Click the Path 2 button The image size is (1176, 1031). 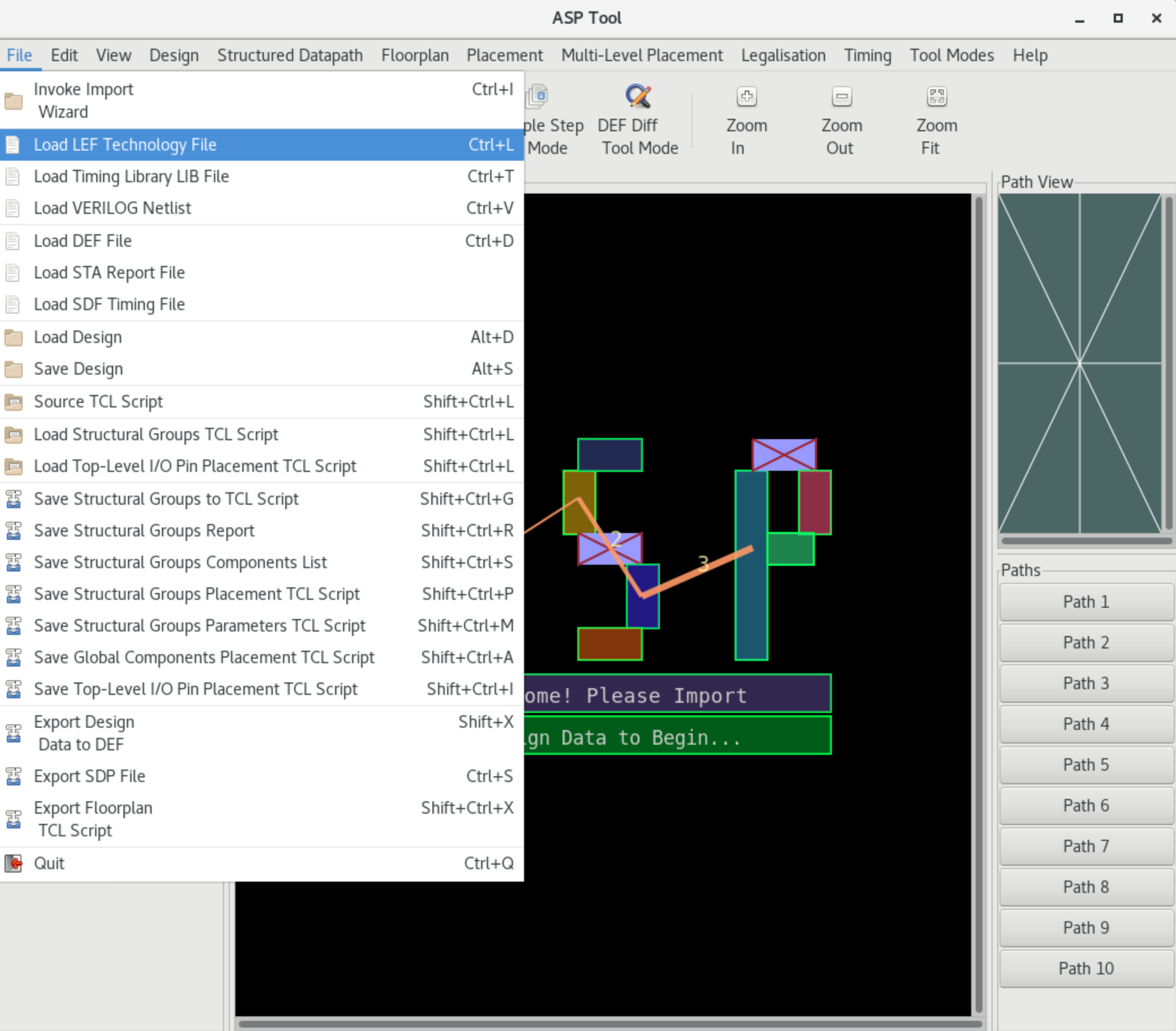(x=1086, y=643)
